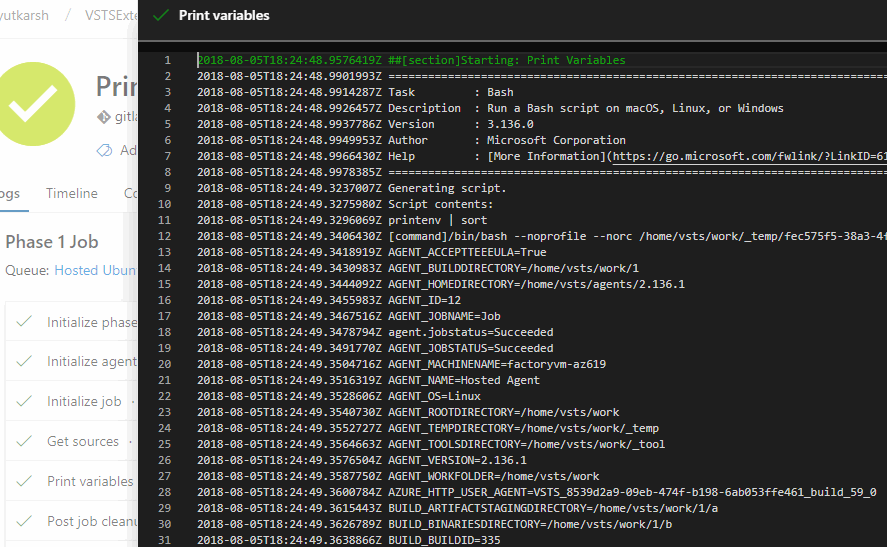Click the git repository icon beside gitlab
The height and width of the screenshot is (547, 887).
102,117
